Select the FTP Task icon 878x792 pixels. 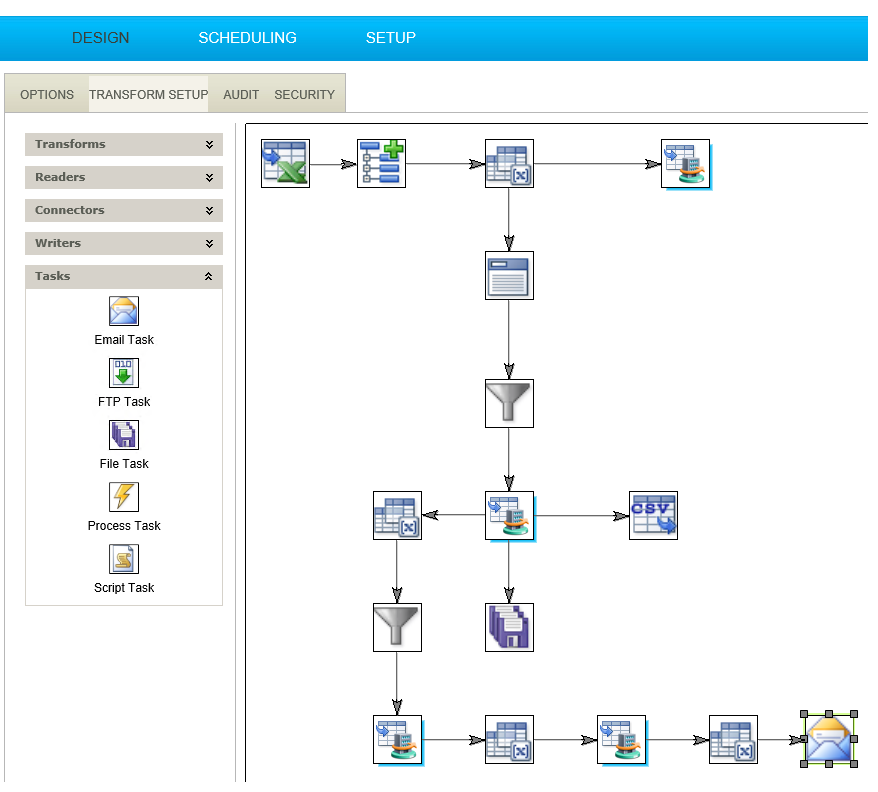[x=124, y=373]
